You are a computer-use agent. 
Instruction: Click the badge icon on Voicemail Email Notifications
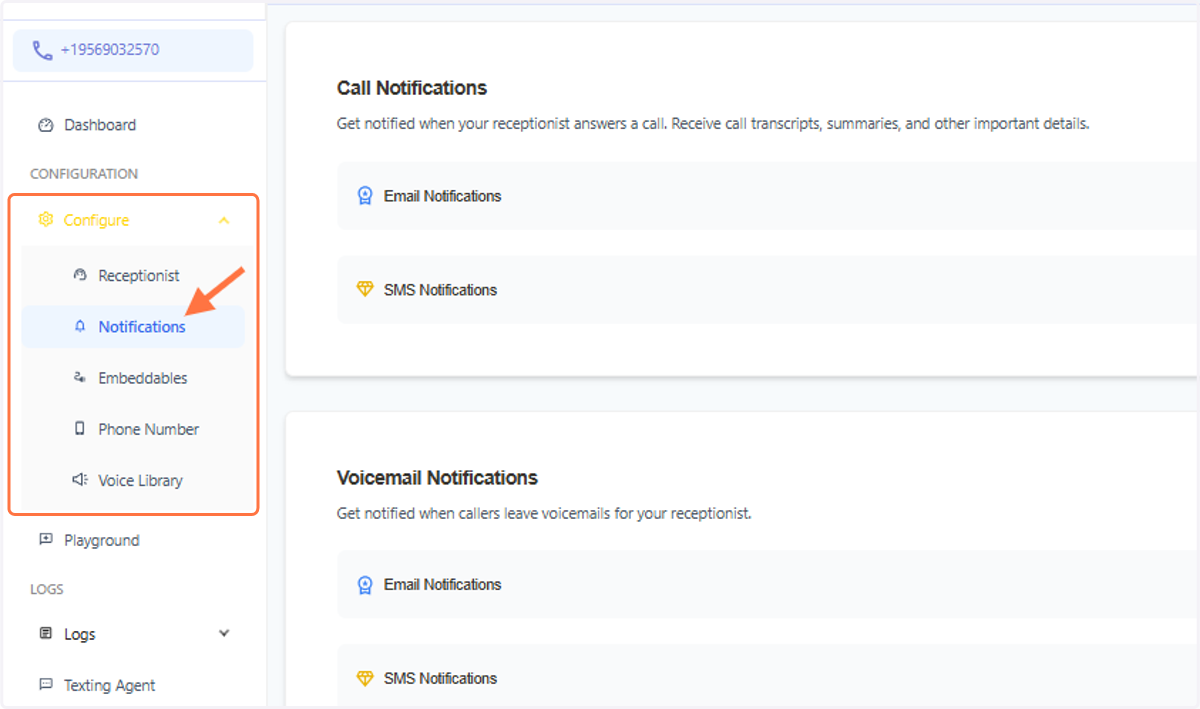click(x=365, y=584)
